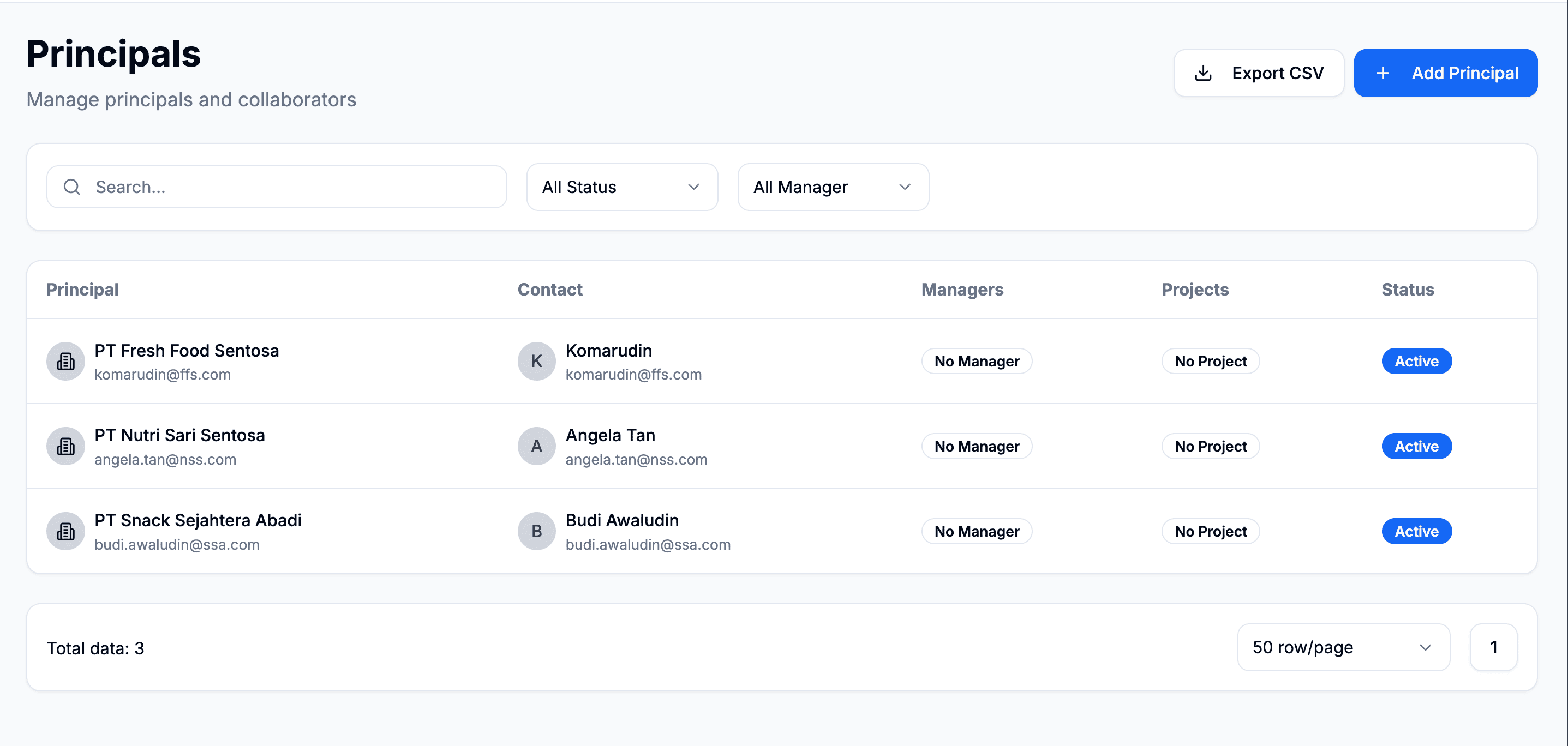Screen dimensions: 1568x746
Task: Go to page 1 in pagination
Action: [1493, 647]
